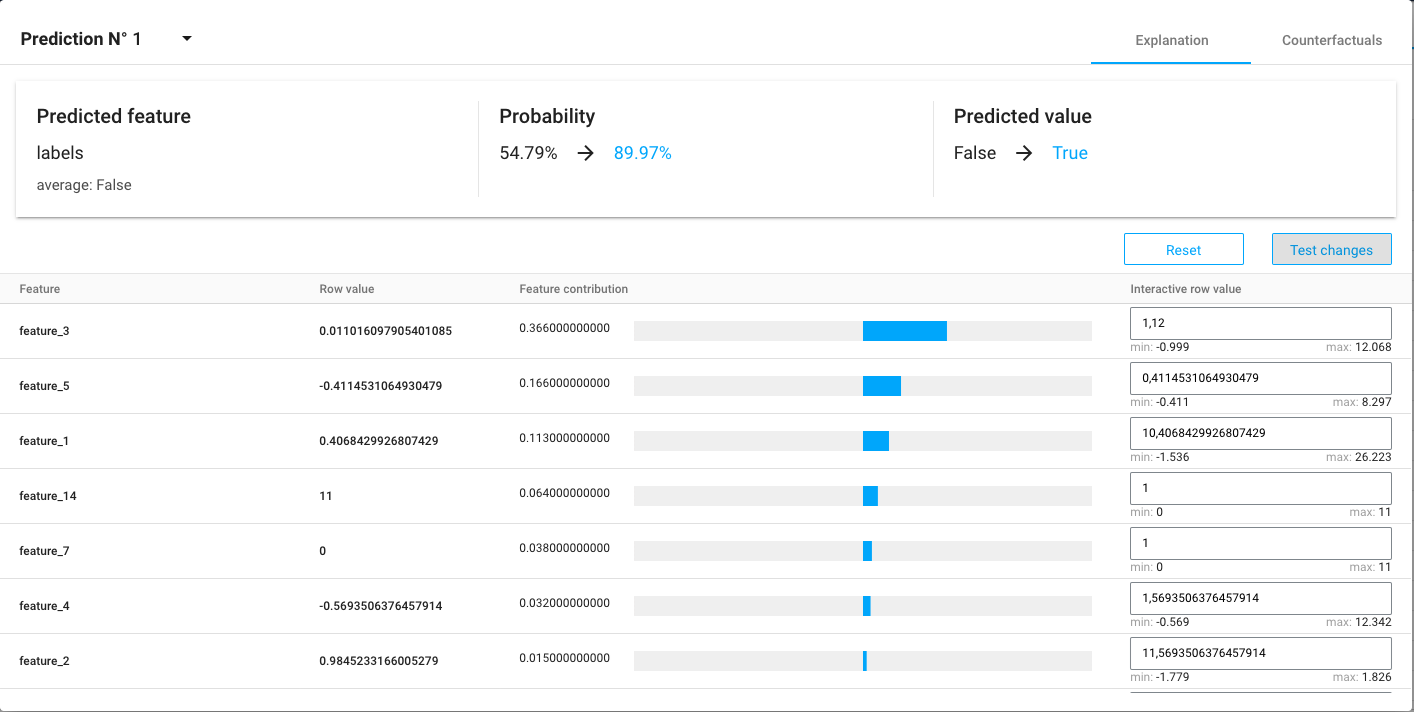This screenshot has width=1414, height=712.
Task: Select the feature_3 interactive value field
Action: click(1260, 323)
